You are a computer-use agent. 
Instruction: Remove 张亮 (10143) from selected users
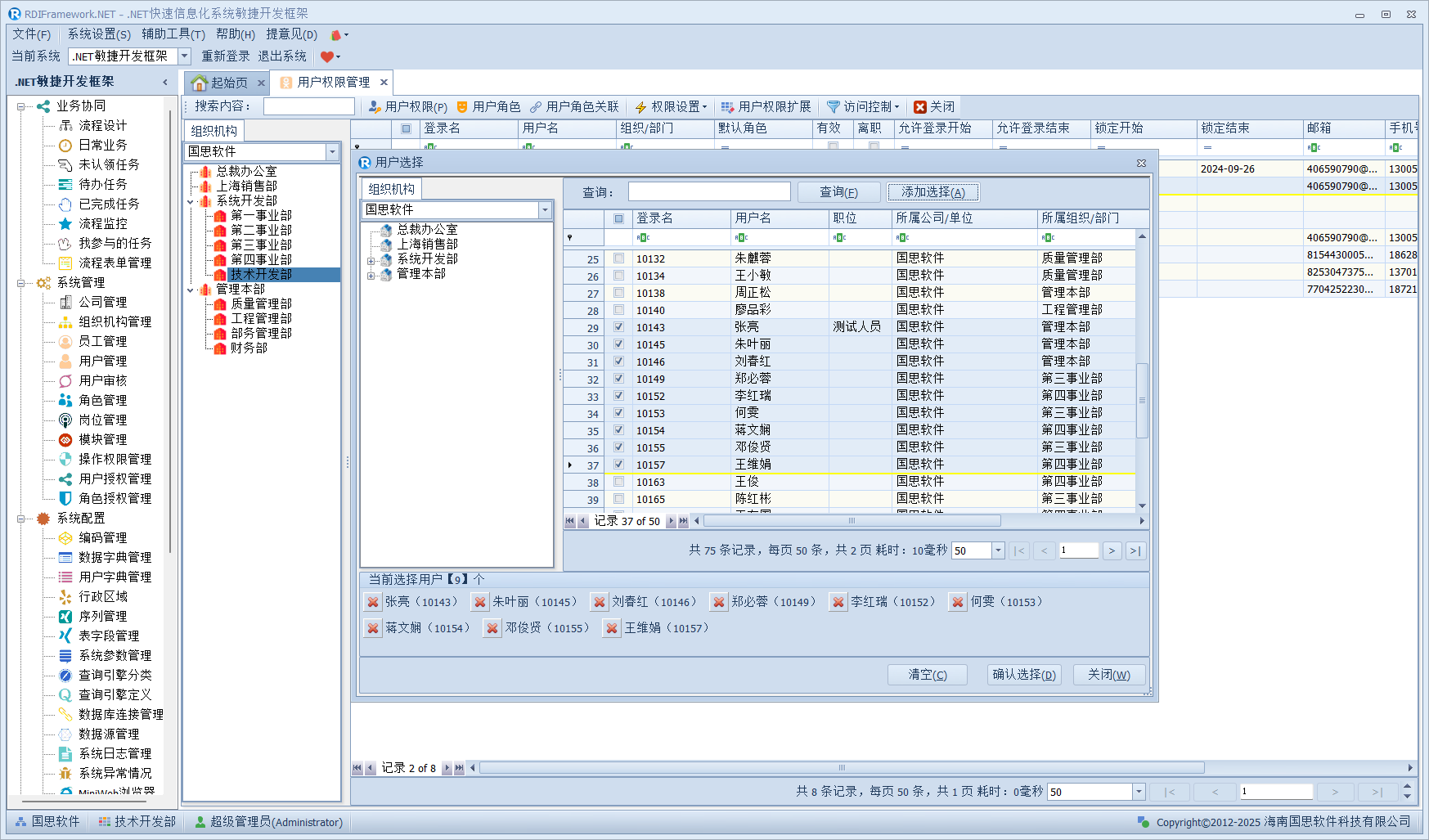pyautogui.click(x=373, y=602)
